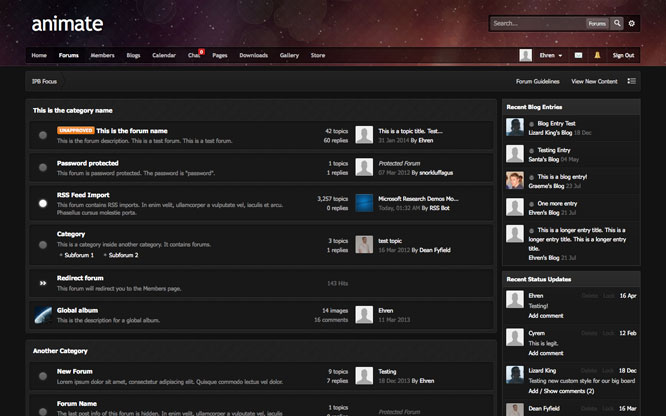The image size is (666, 416).
Task: Click the Redirect forum double-arrow icon
Action: 43,283
